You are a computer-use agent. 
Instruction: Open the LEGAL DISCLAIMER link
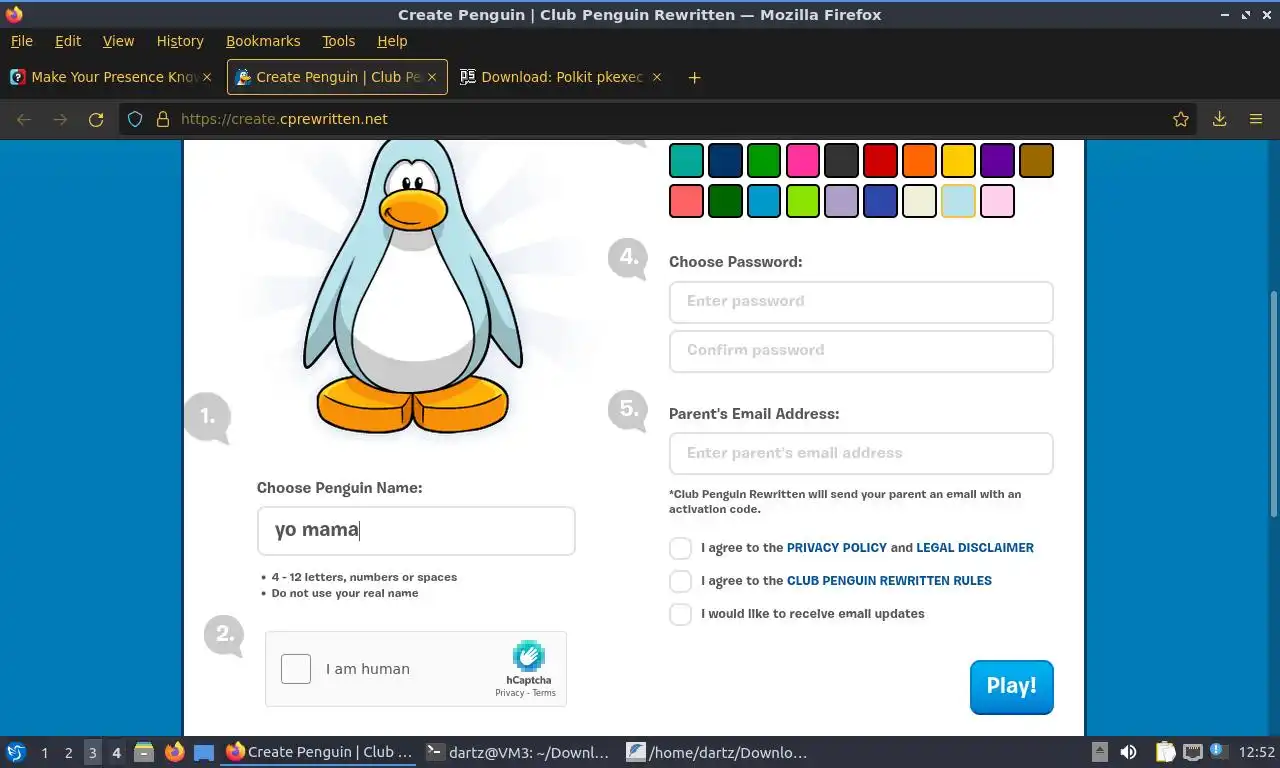(975, 548)
